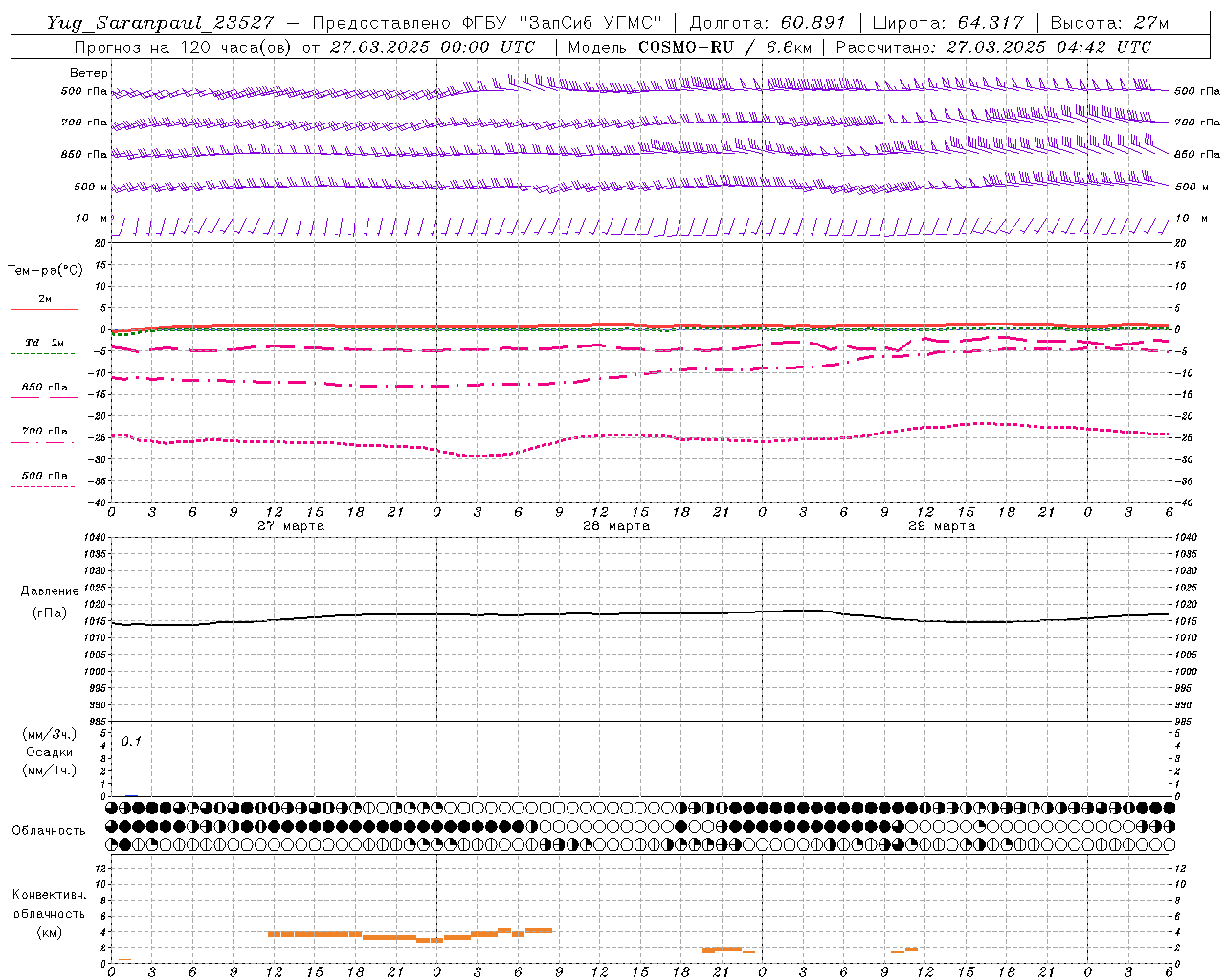Click the Осадки panel label

click(x=50, y=752)
